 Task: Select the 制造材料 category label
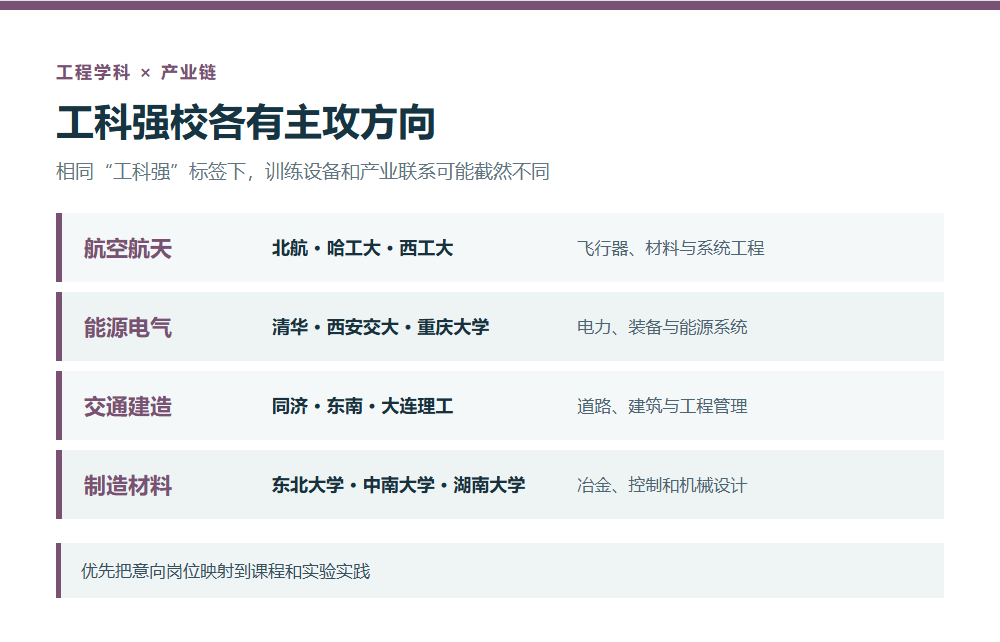(x=128, y=486)
